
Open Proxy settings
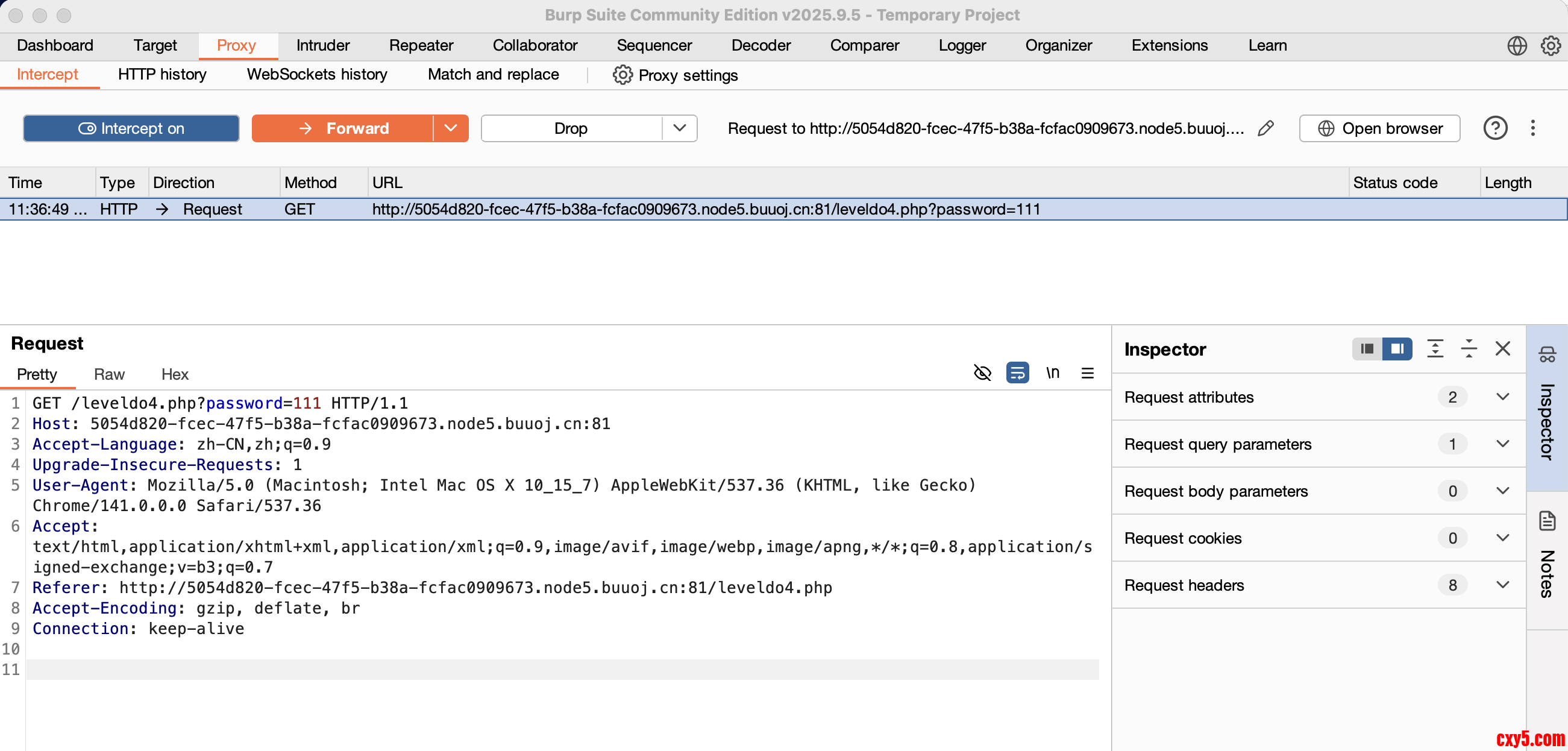(x=675, y=75)
